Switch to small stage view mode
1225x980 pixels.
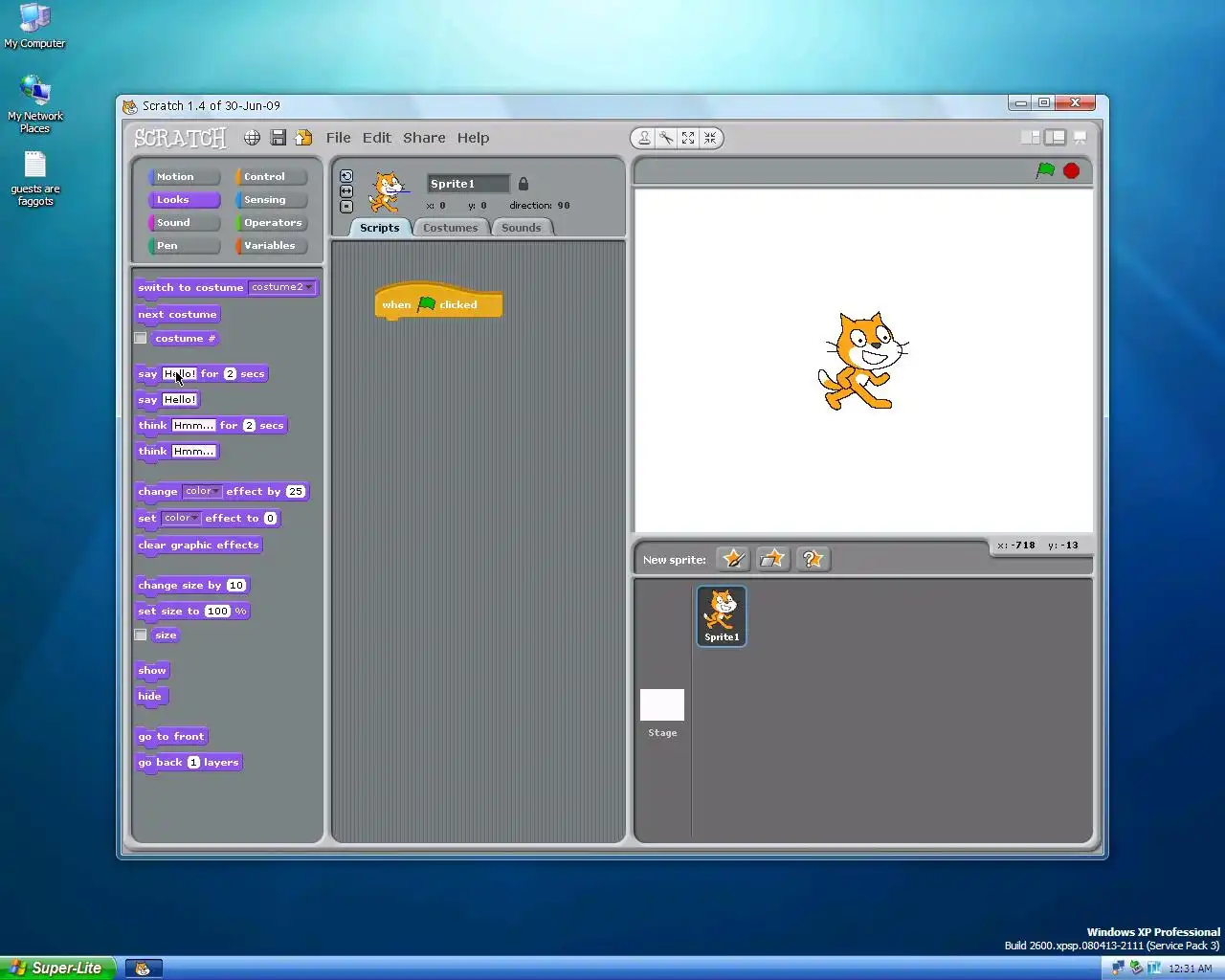click(x=1031, y=138)
